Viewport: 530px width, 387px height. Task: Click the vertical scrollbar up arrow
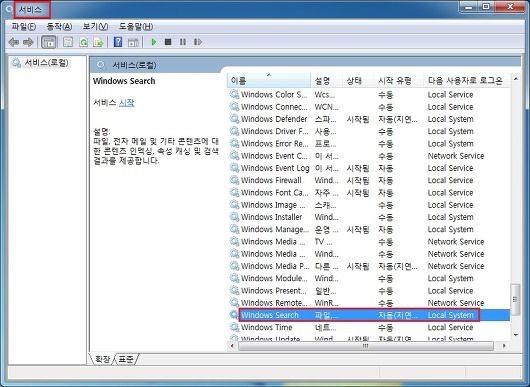click(x=515, y=79)
